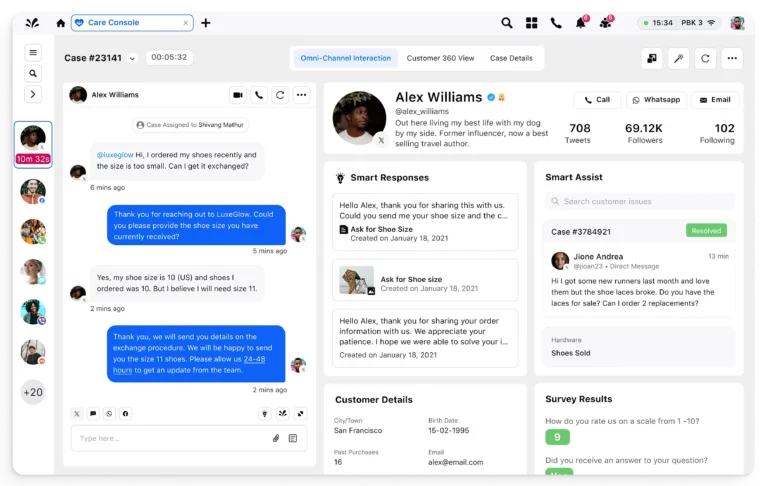Start a video call with Alex Williams
Viewport: 769px width, 486px height.
(x=238, y=95)
